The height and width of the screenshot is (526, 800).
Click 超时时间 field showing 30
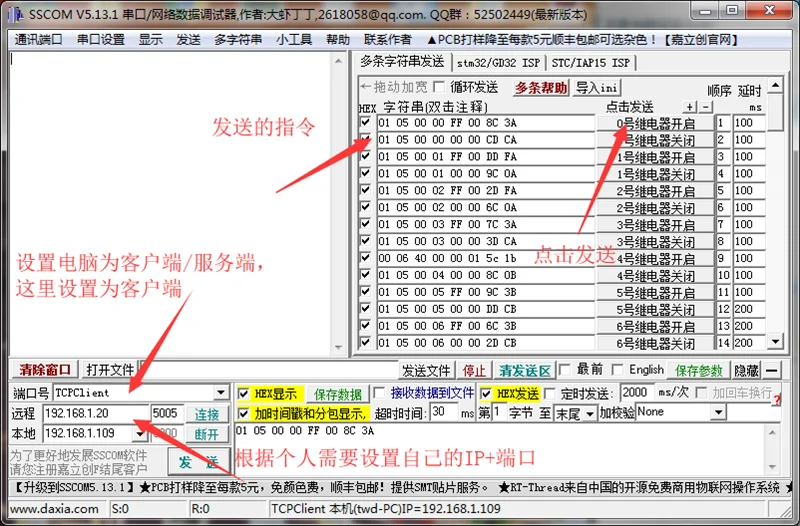click(x=443, y=412)
